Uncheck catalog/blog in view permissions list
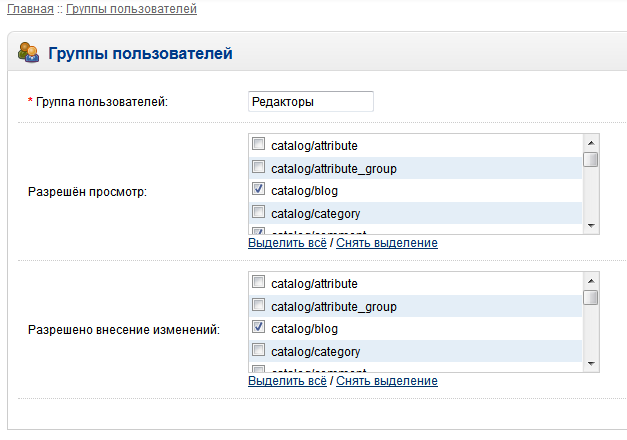 point(259,189)
